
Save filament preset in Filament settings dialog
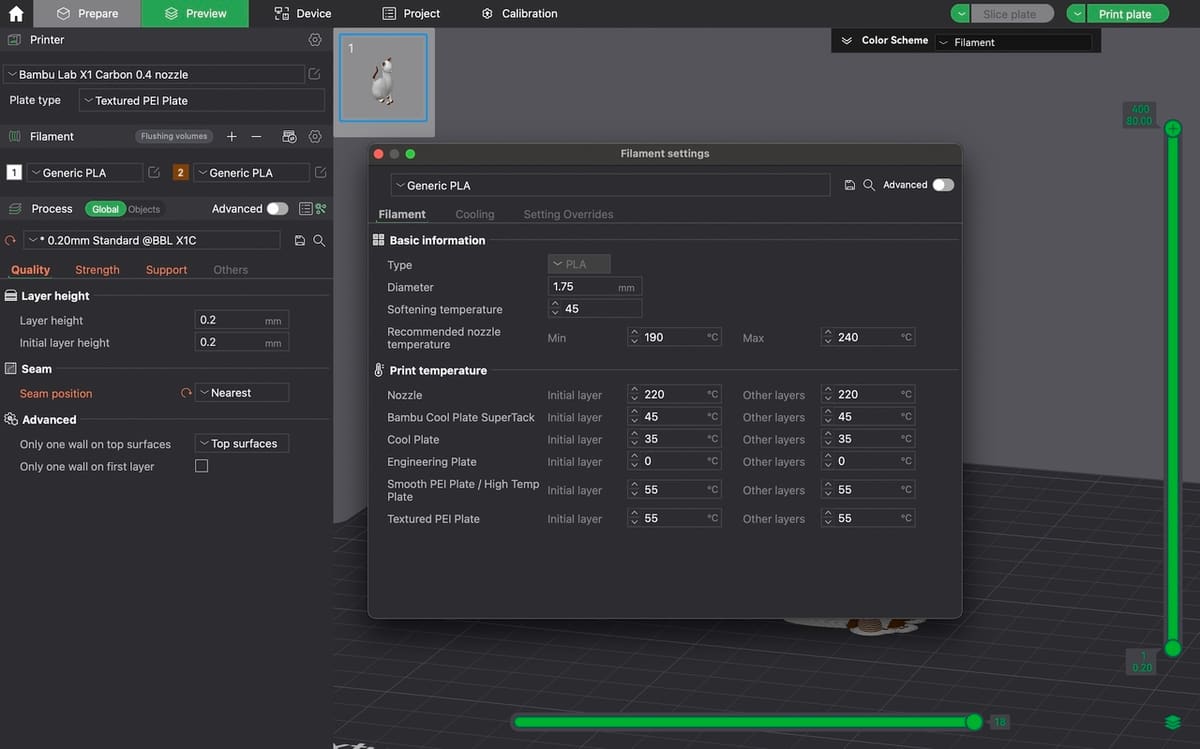coord(849,185)
